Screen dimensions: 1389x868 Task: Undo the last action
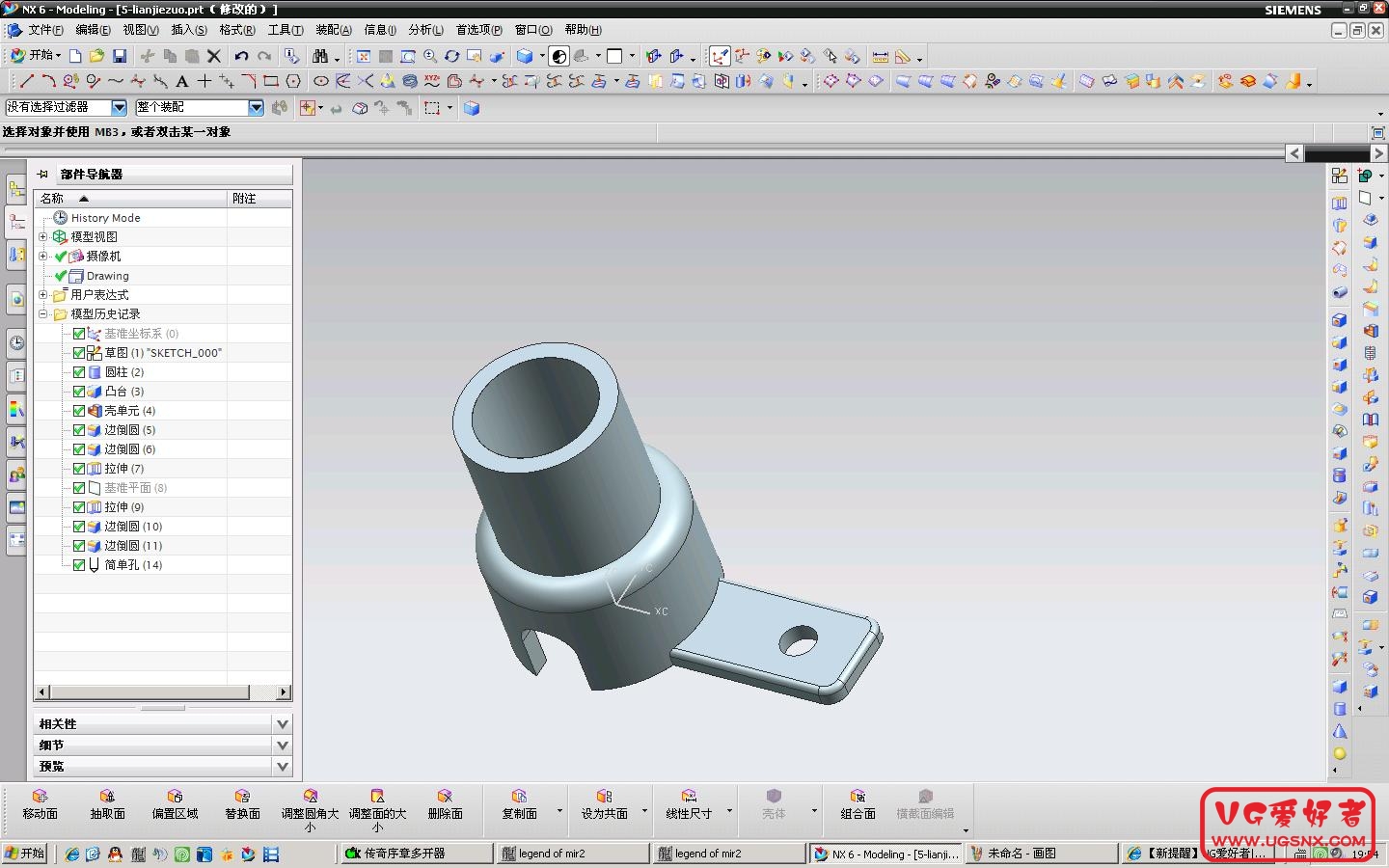pyautogui.click(x=242, y=56)
